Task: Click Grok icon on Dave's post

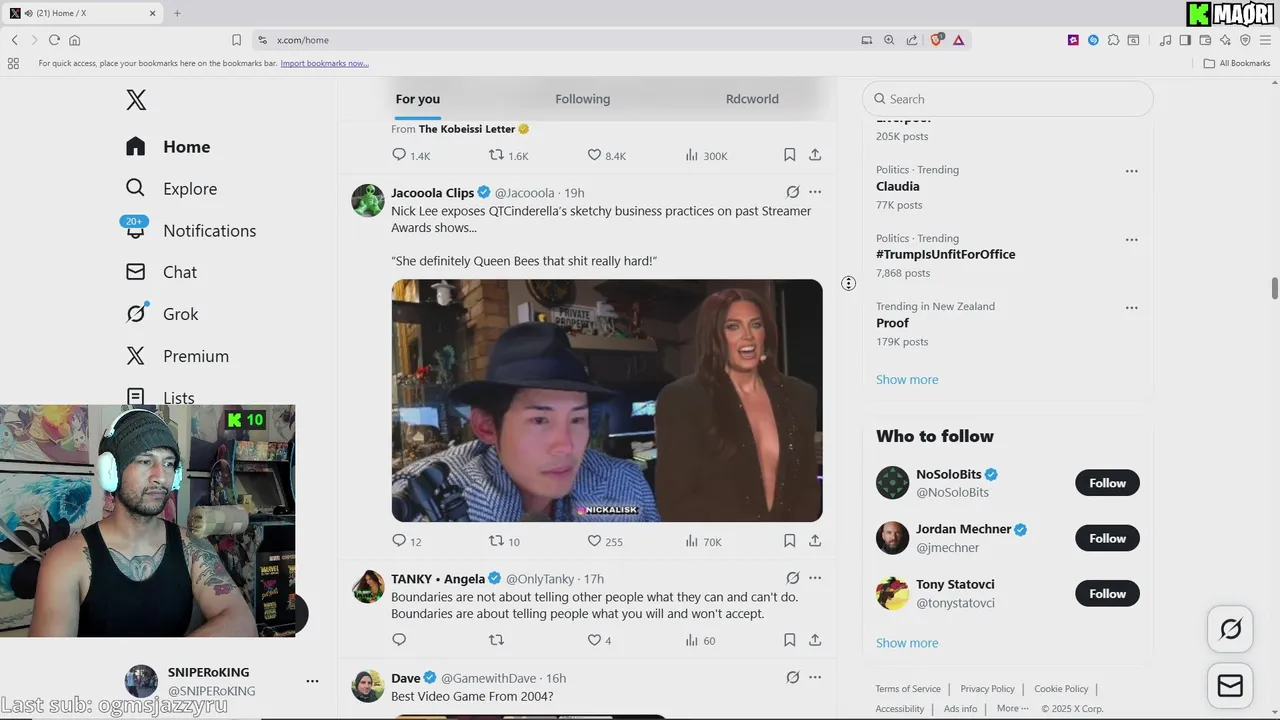Action: (792, 677)
